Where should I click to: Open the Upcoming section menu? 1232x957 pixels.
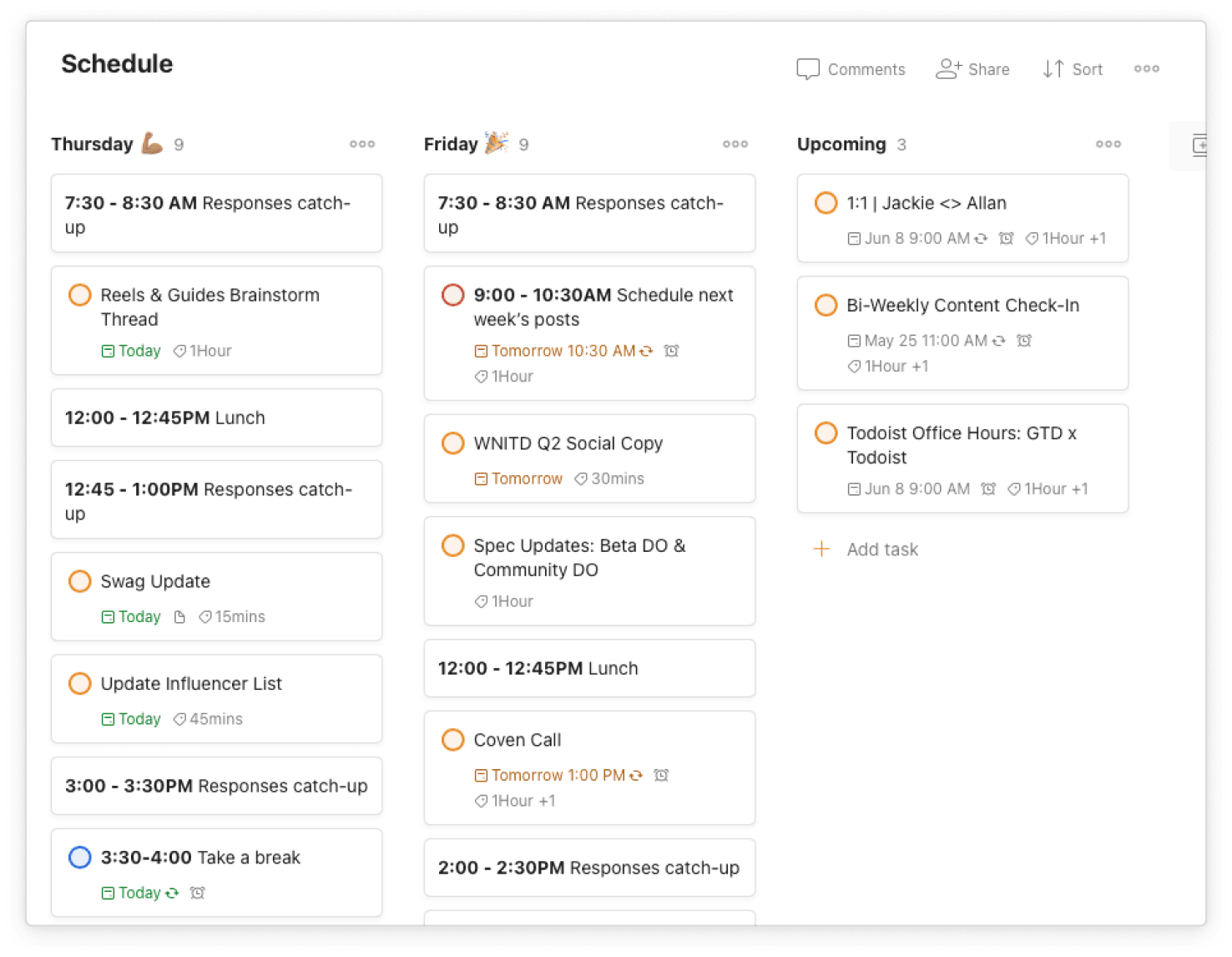pyautogui.click(x=1108, y=144)
